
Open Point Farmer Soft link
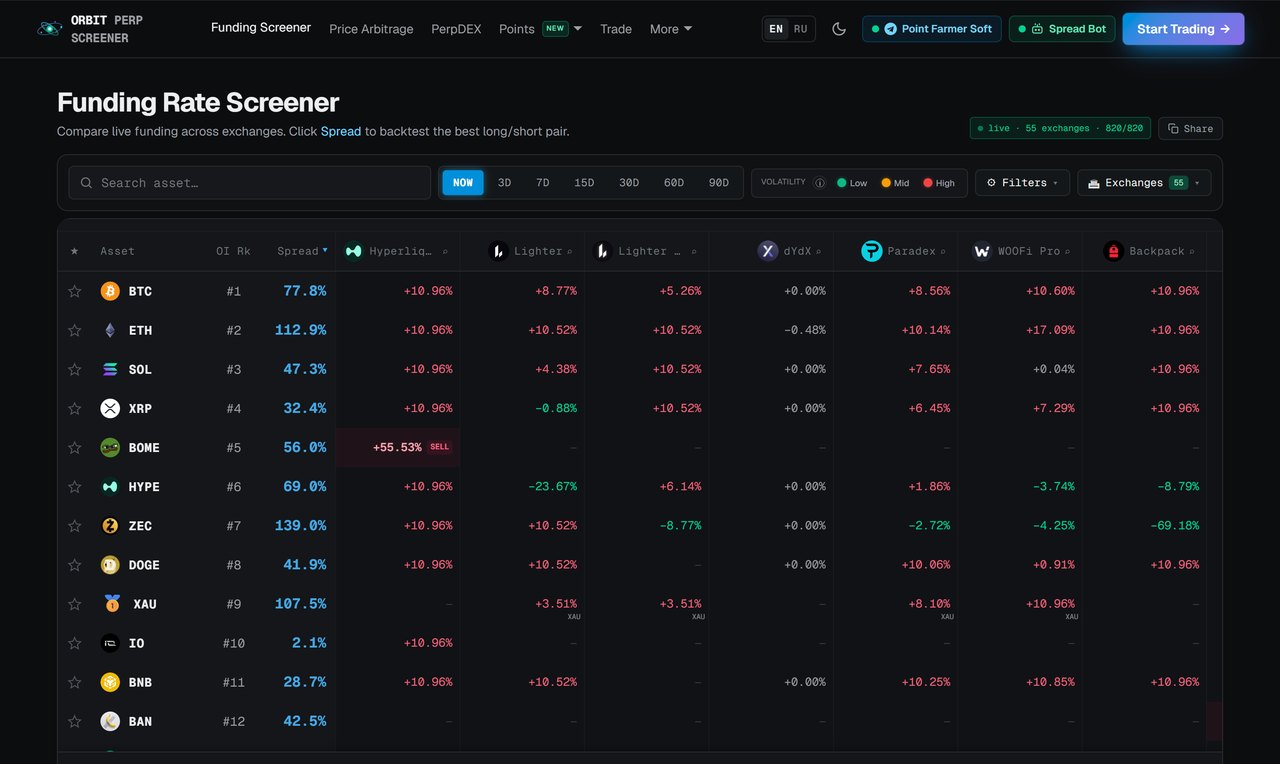(x=932, y=29)
